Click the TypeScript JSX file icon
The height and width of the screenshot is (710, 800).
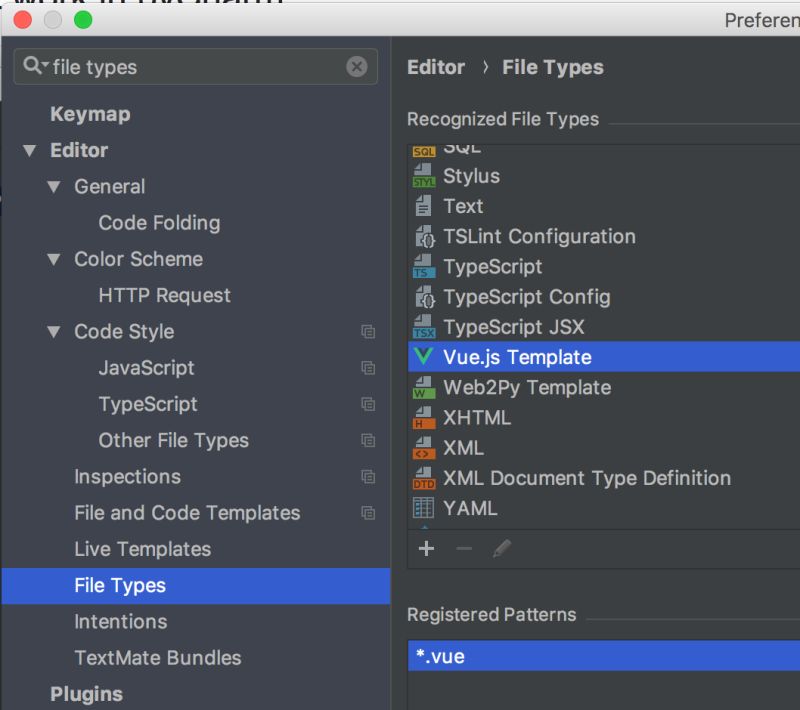point(425,327)
